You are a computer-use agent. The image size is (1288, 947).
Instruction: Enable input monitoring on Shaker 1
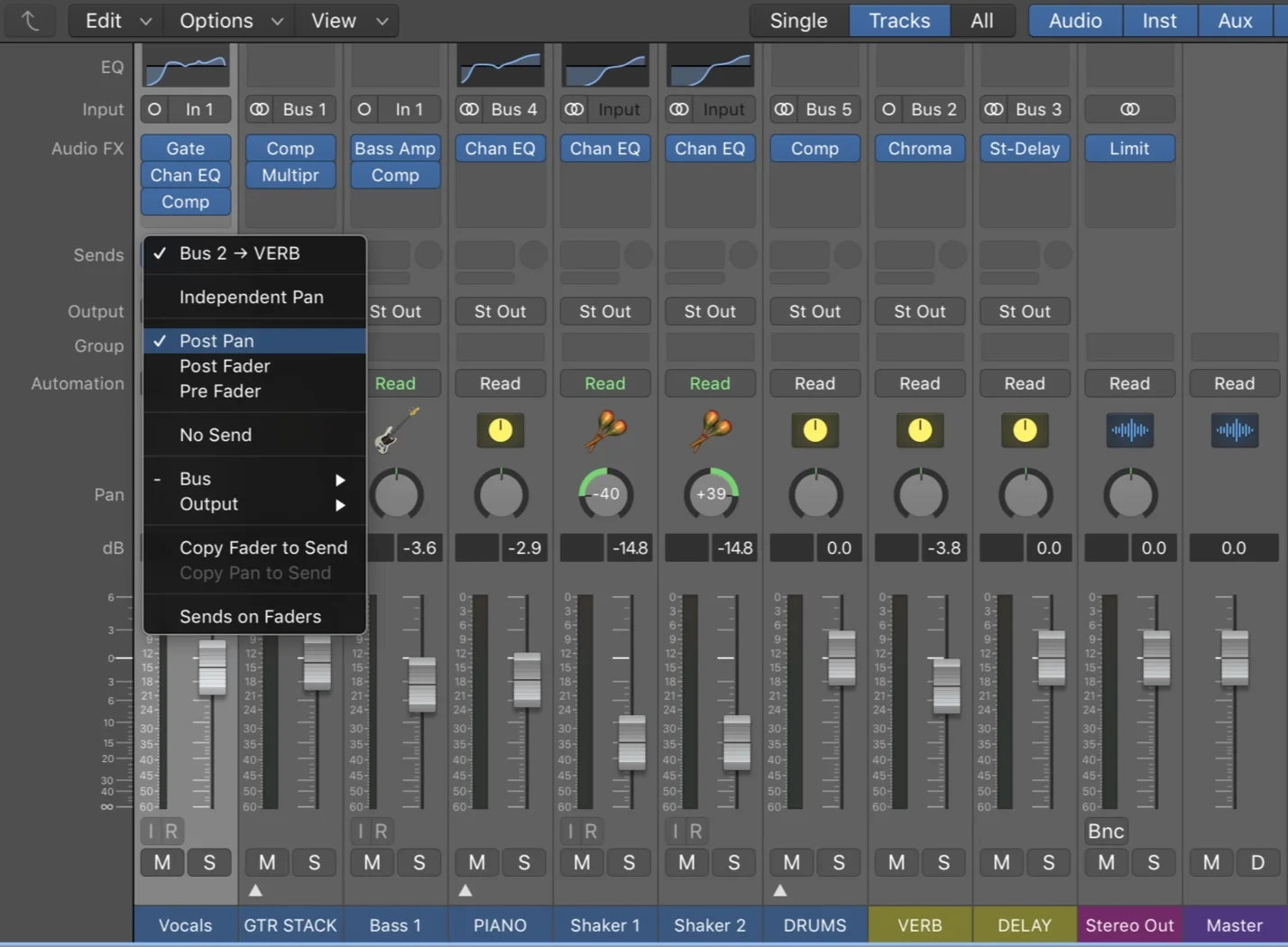[571, 831]
